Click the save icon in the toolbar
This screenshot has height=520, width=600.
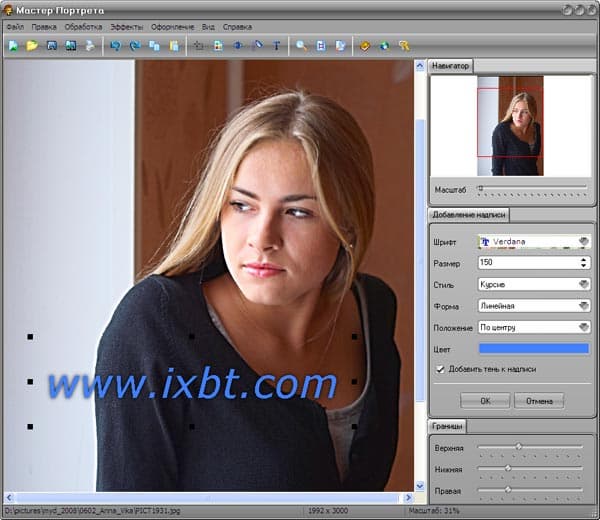pyautogui.click(x=52, y=46)
